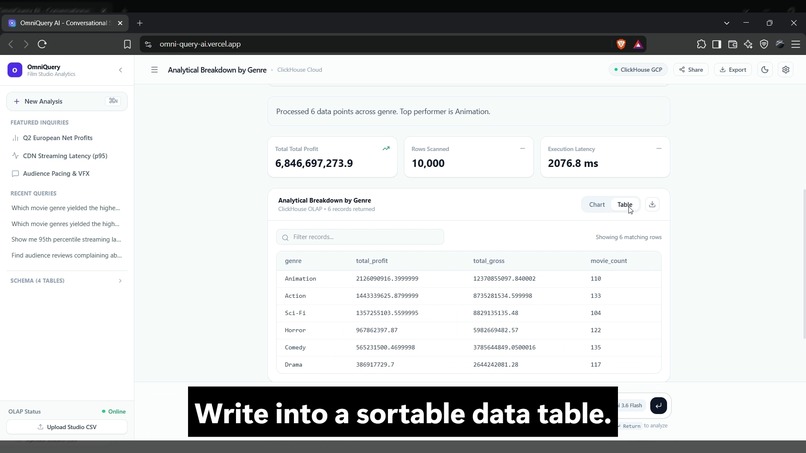Focus the Filter records search field
This screenshot has height=453, width=806.
(x=360, y=237)
